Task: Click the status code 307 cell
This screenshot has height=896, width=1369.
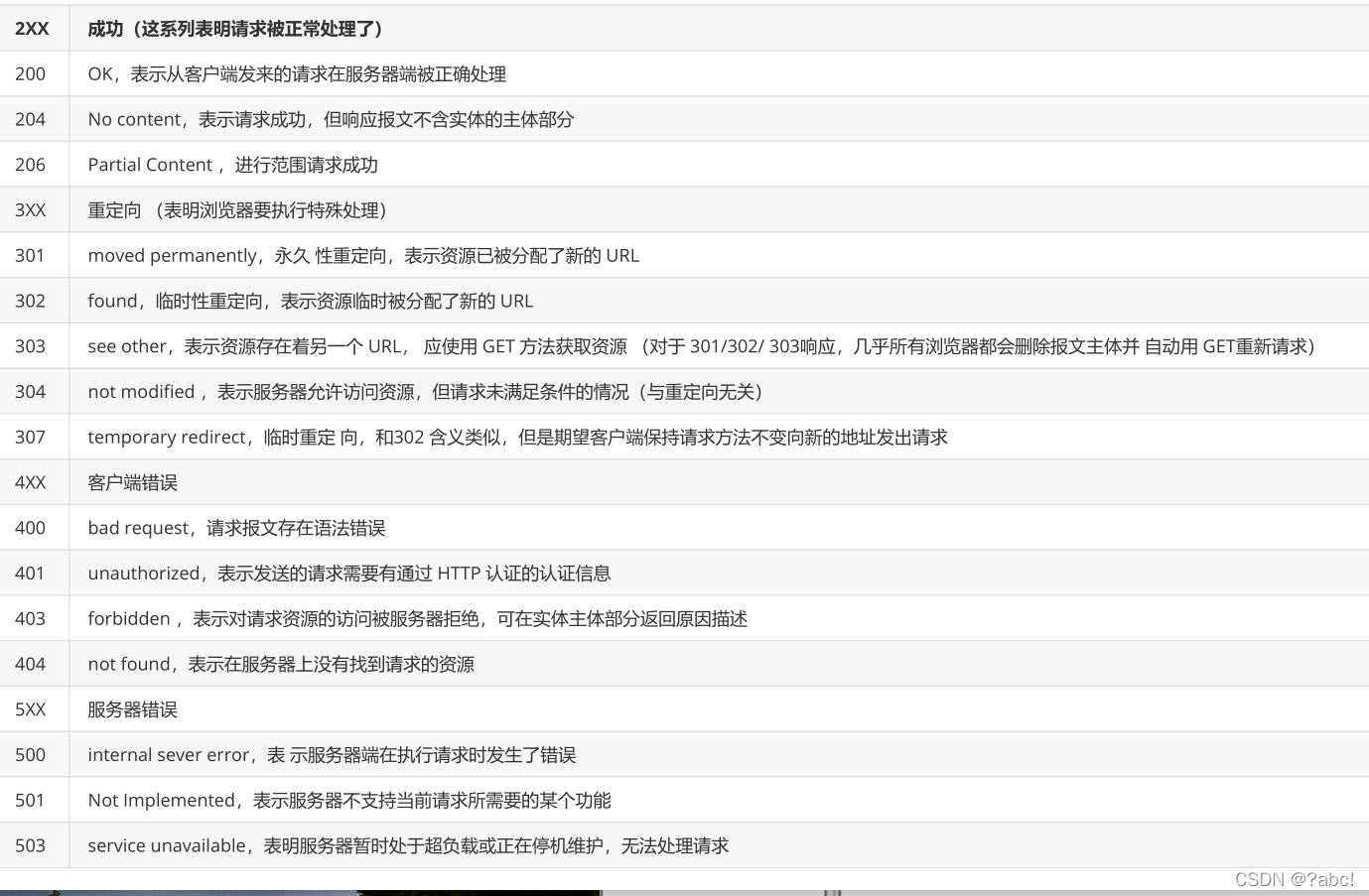Action: [34, 438]
